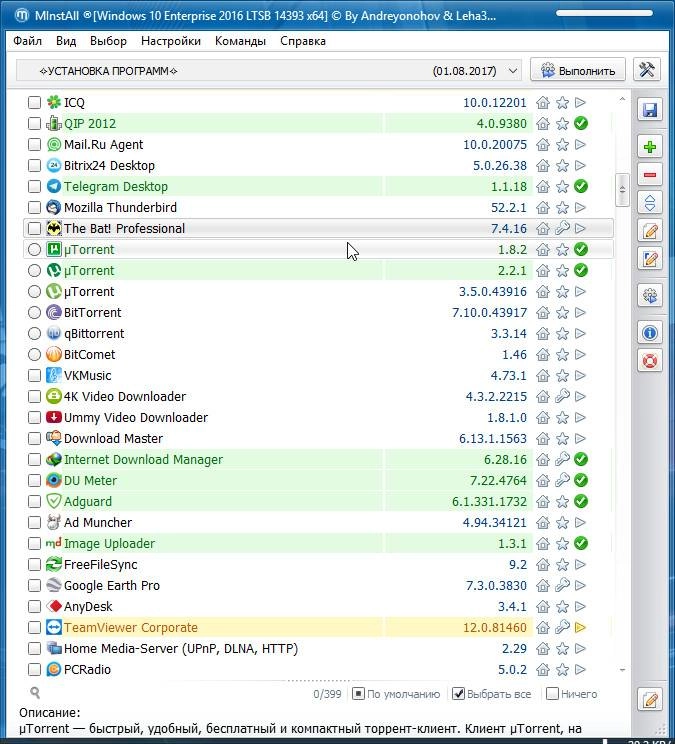This screenshot has height=744, width=675.
Task: Select the Download Master row name
Action: pyautogui.click(x=113, y=438)
